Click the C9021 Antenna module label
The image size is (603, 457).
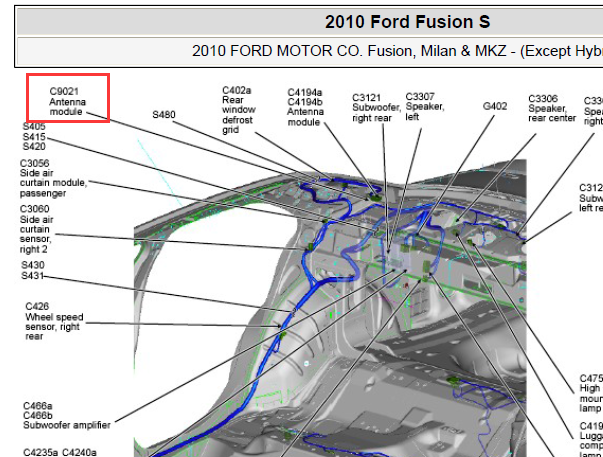[68, 102]
